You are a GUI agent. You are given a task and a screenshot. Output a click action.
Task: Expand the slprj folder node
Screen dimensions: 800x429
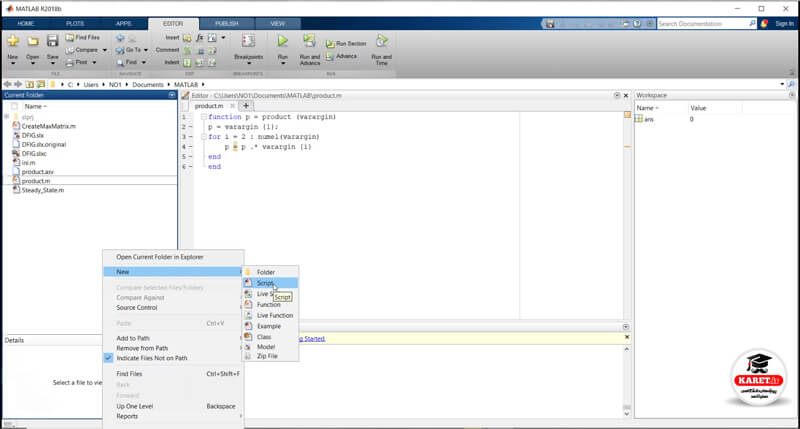point(7,117)
